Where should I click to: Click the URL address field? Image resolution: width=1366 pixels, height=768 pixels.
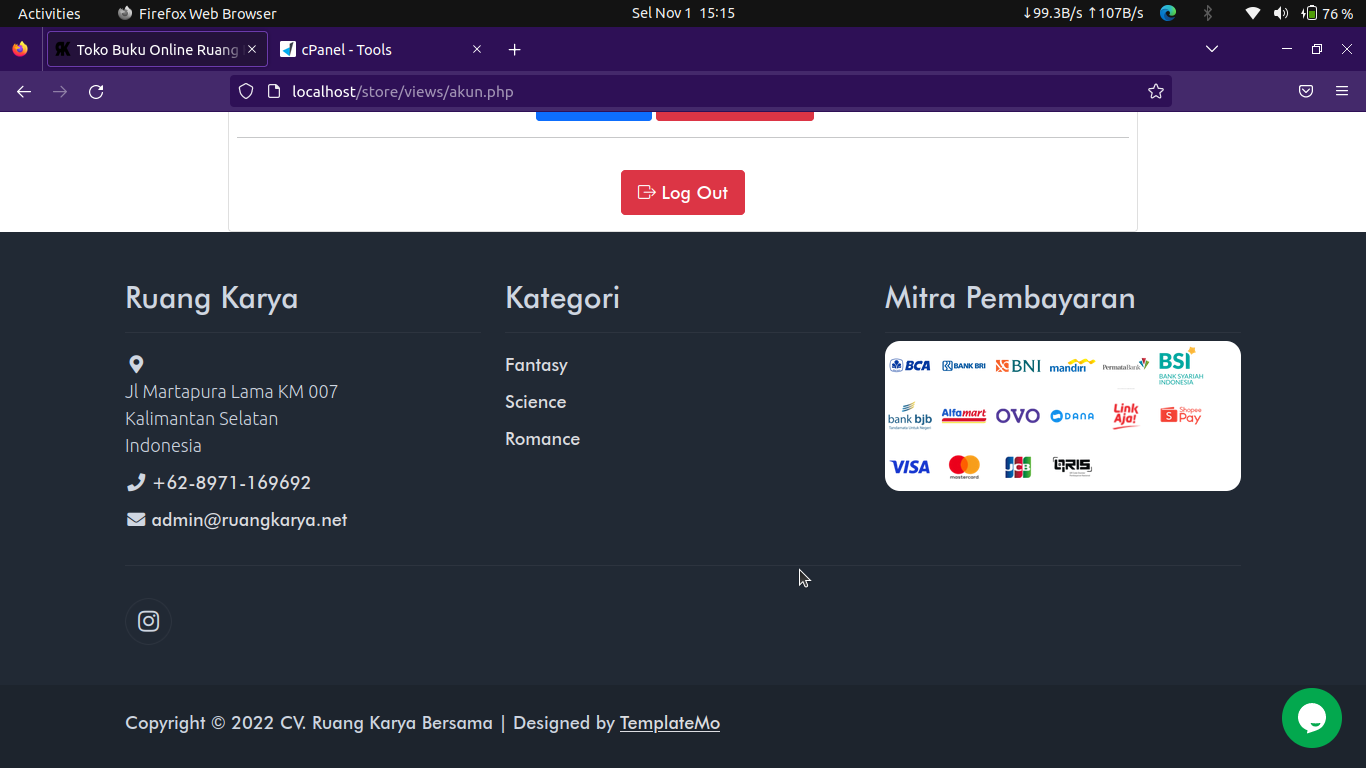(x=700, y=92)
